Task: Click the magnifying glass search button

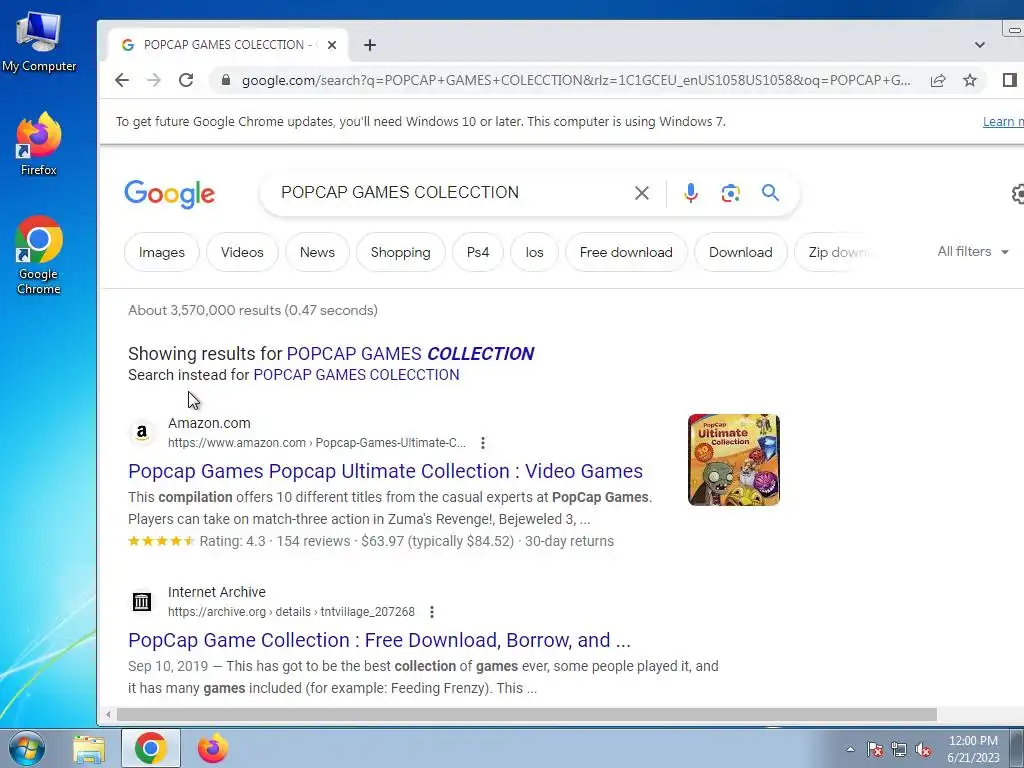Action: [771, 193]
